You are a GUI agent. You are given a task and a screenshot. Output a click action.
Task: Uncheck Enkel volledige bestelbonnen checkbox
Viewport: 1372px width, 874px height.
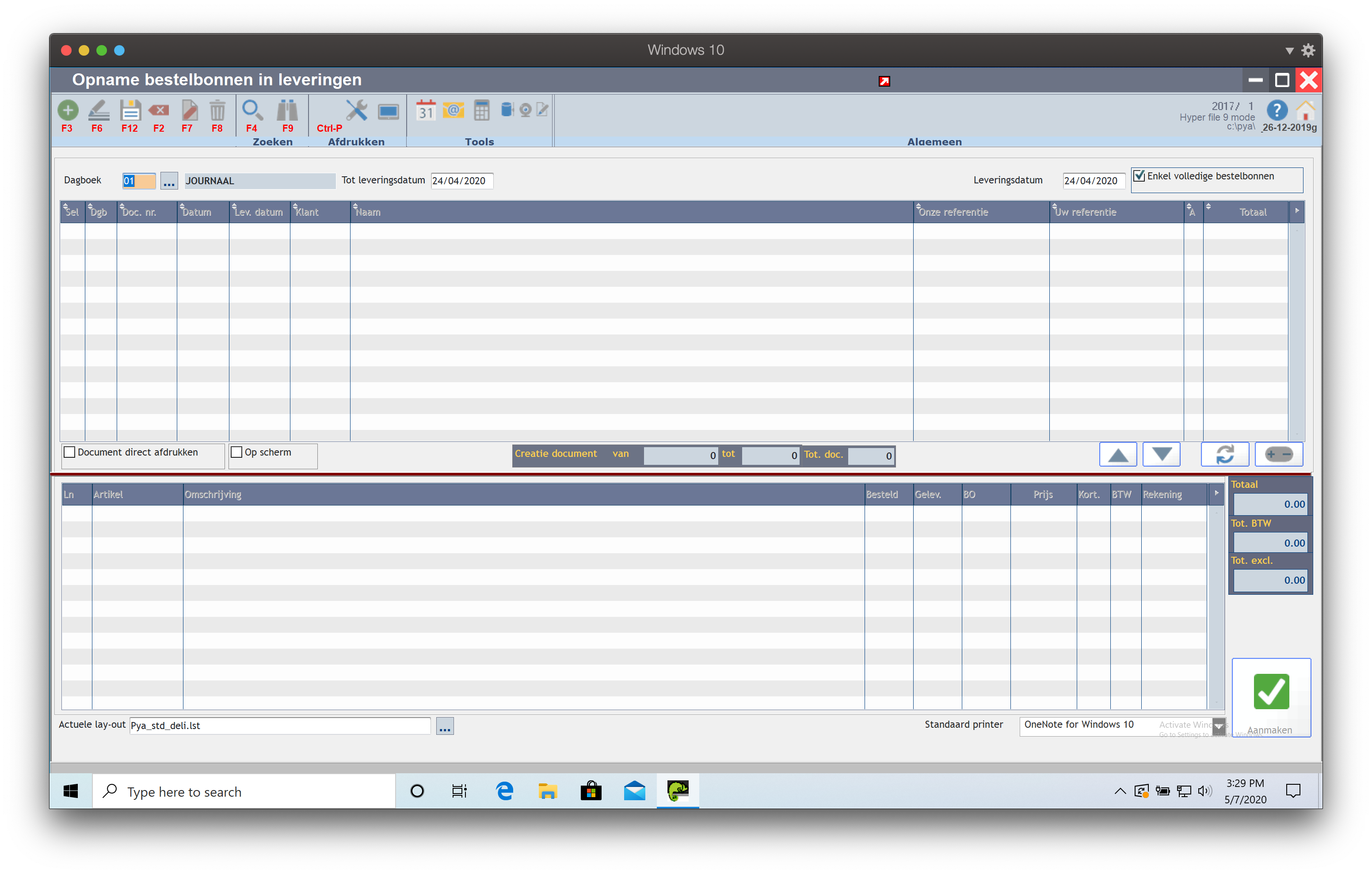[1139, 176]
